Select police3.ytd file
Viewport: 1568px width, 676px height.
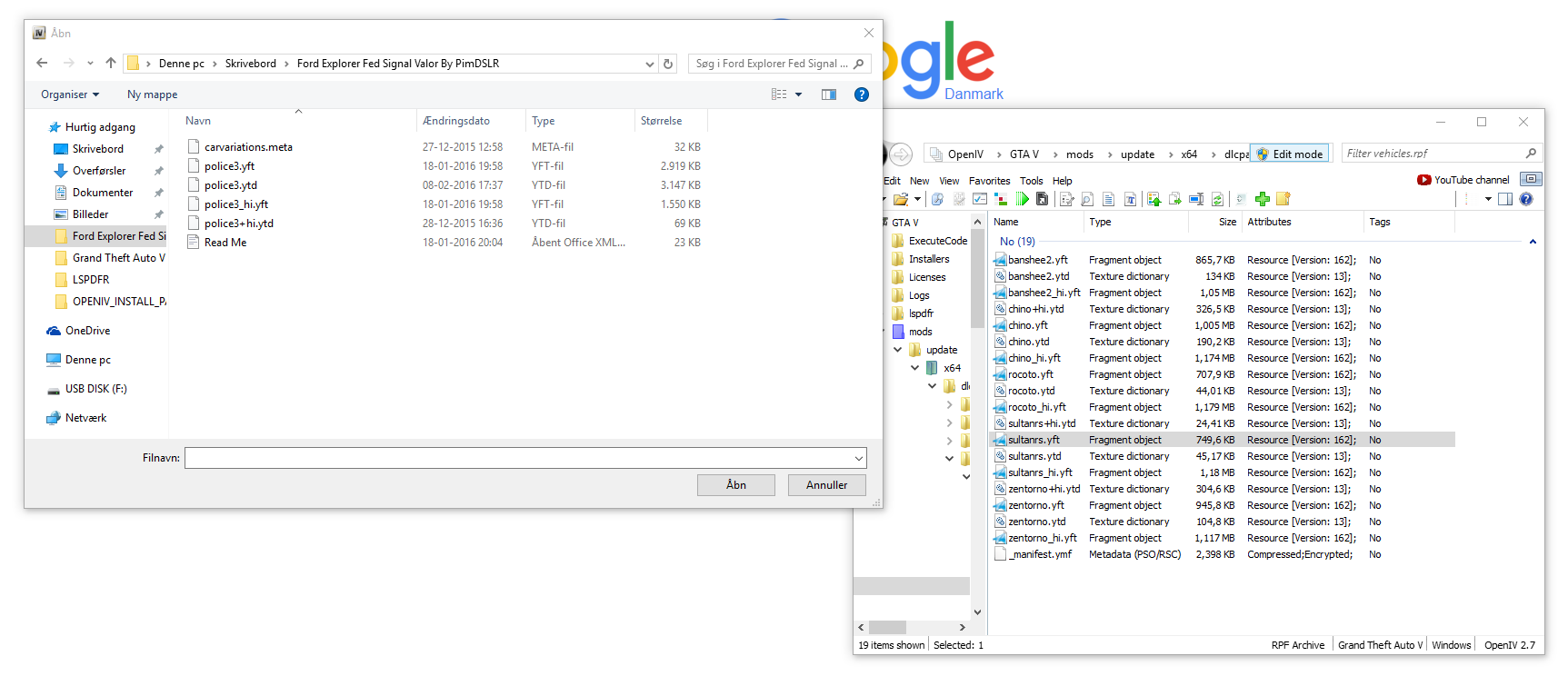[231, 185]
